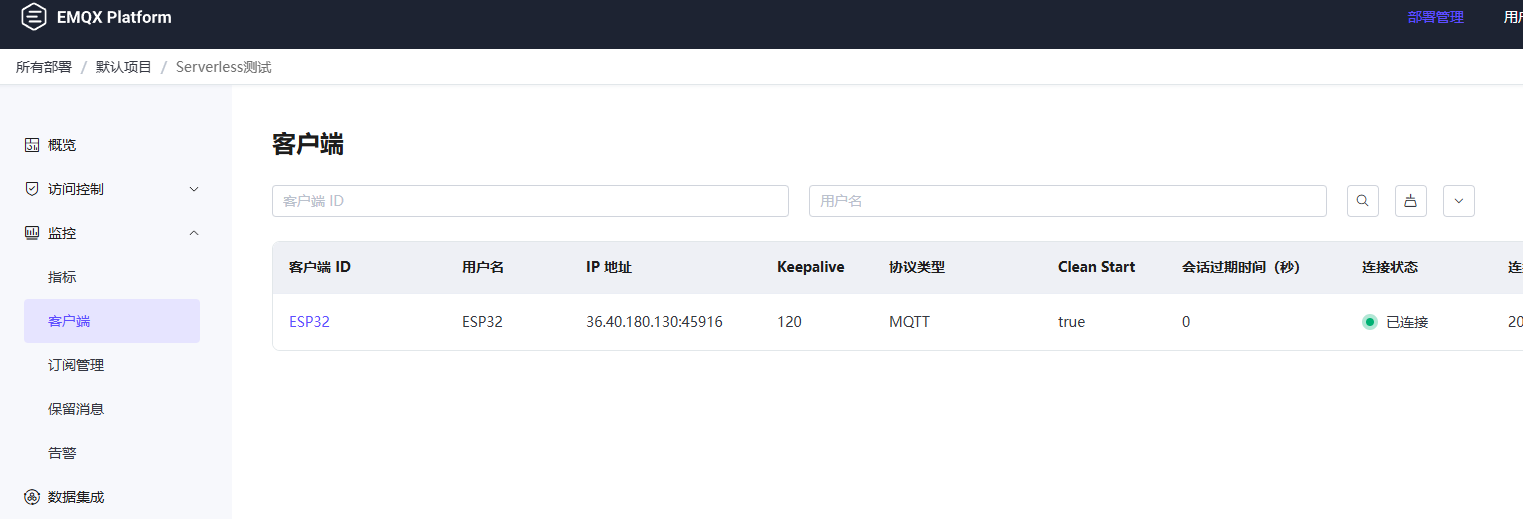This screenshot has width=1523, height=519.
Task: Click the 监控 monitor icon
Action: click(x=32, y=233)
